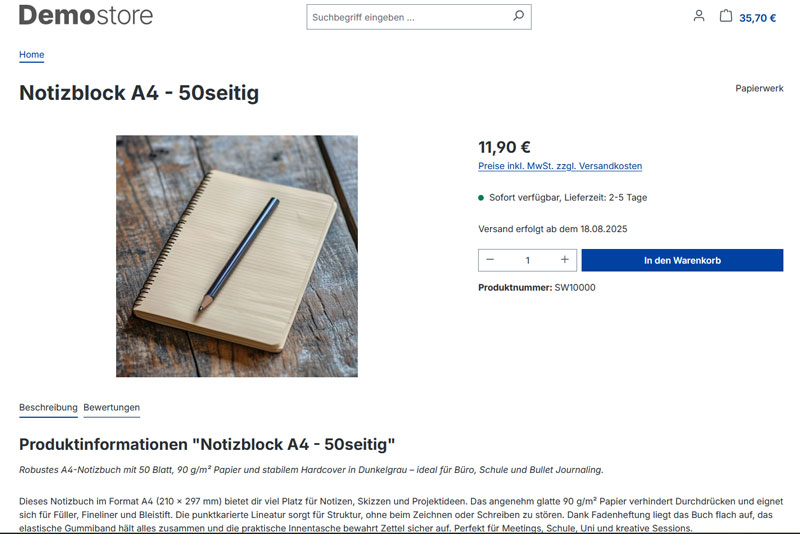Open the Preise inkl. MwSt. shipping link
The height and width of the screenshot is (534, 800).
click(x=560, y=166)
